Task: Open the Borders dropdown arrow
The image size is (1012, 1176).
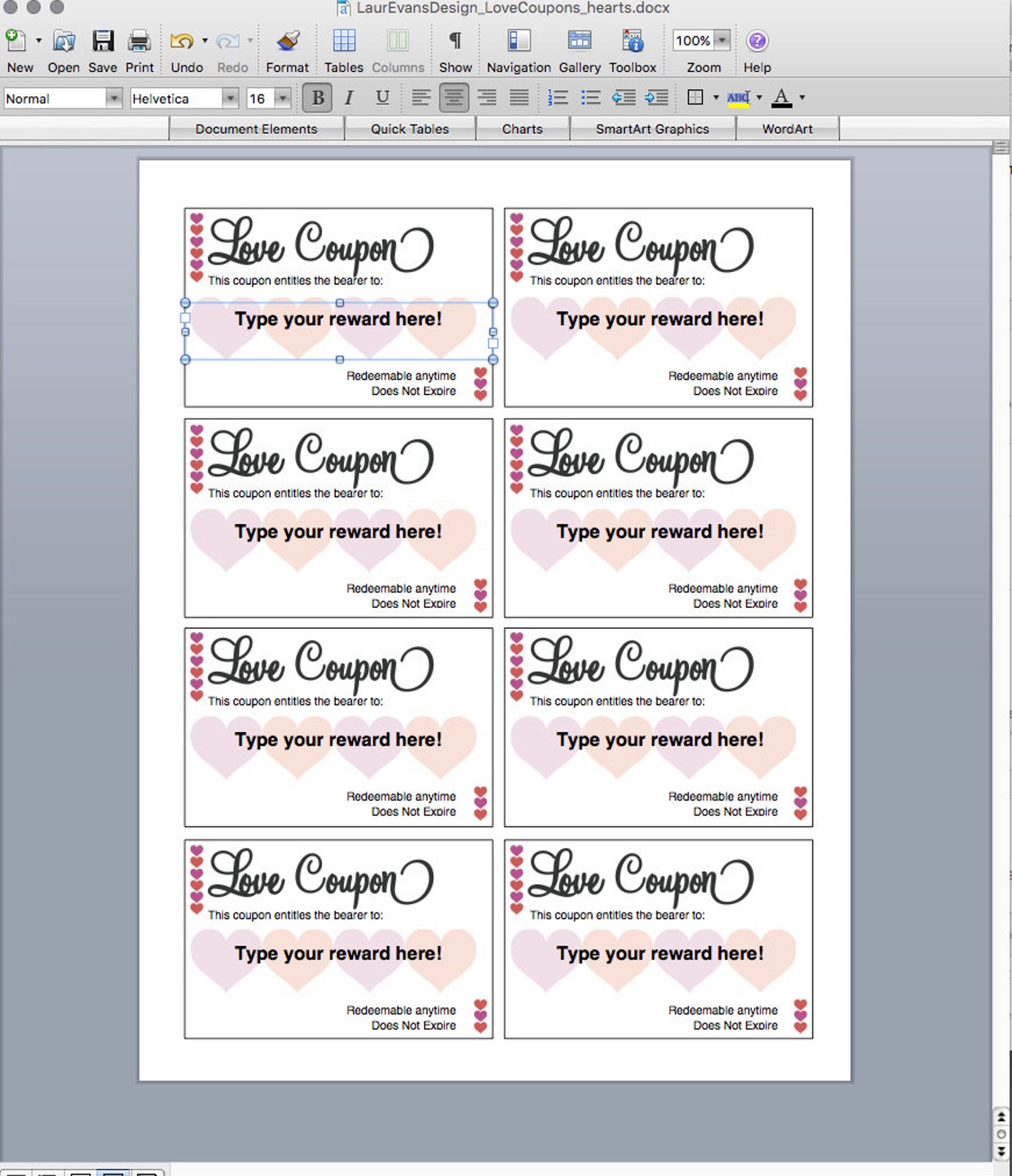Action: click(716, 98)
